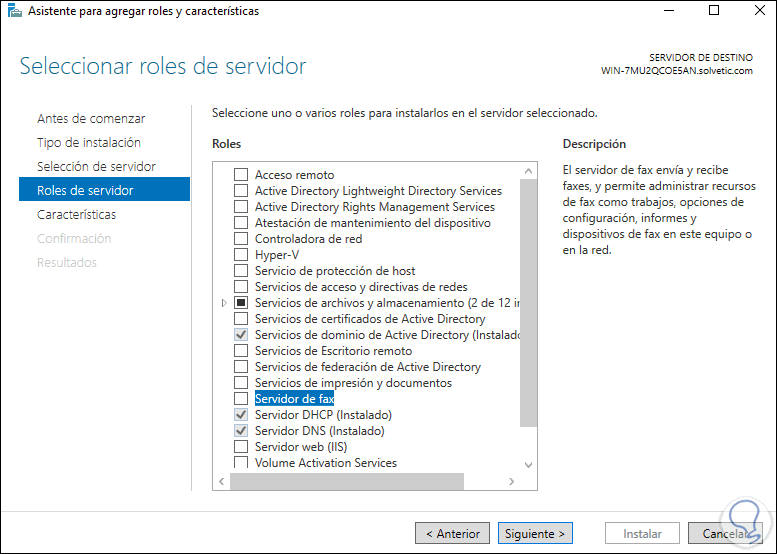Minimize the wizard window
This screenshot has height=554, width=777.
coord(668,11)
